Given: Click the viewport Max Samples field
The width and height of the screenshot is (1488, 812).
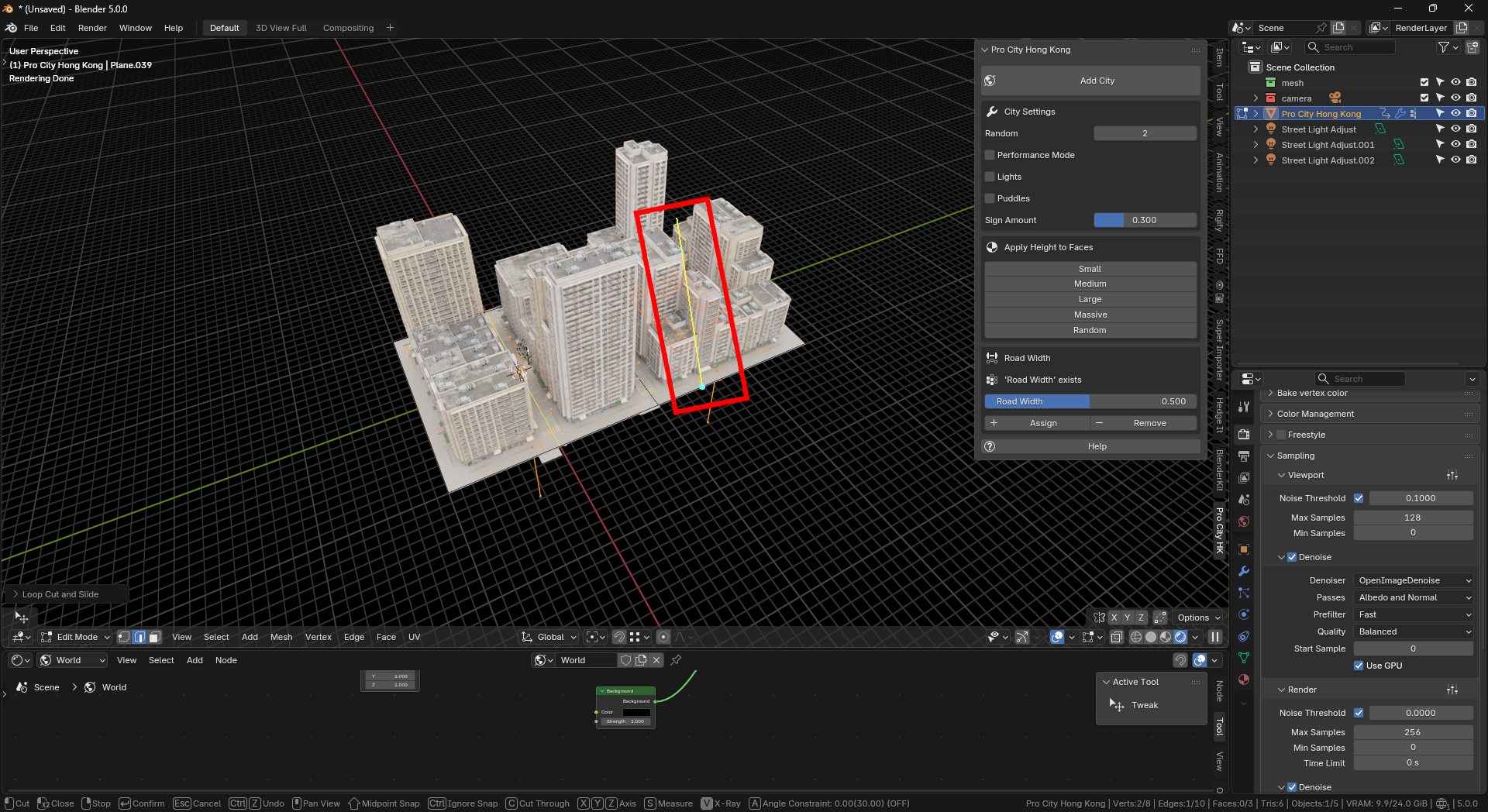Looking at the screenshot, I should (1413, 518).
